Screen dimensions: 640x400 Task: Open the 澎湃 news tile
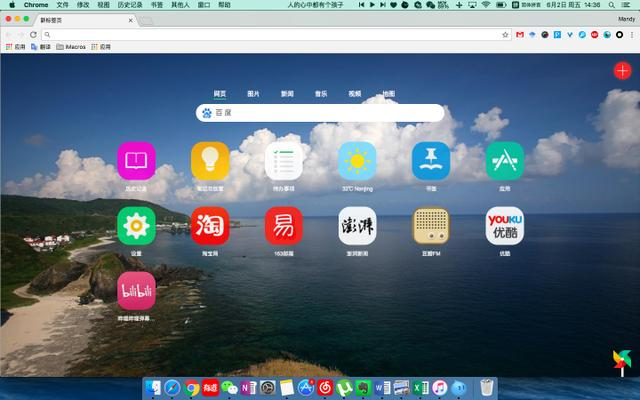[x=357, y=226]
